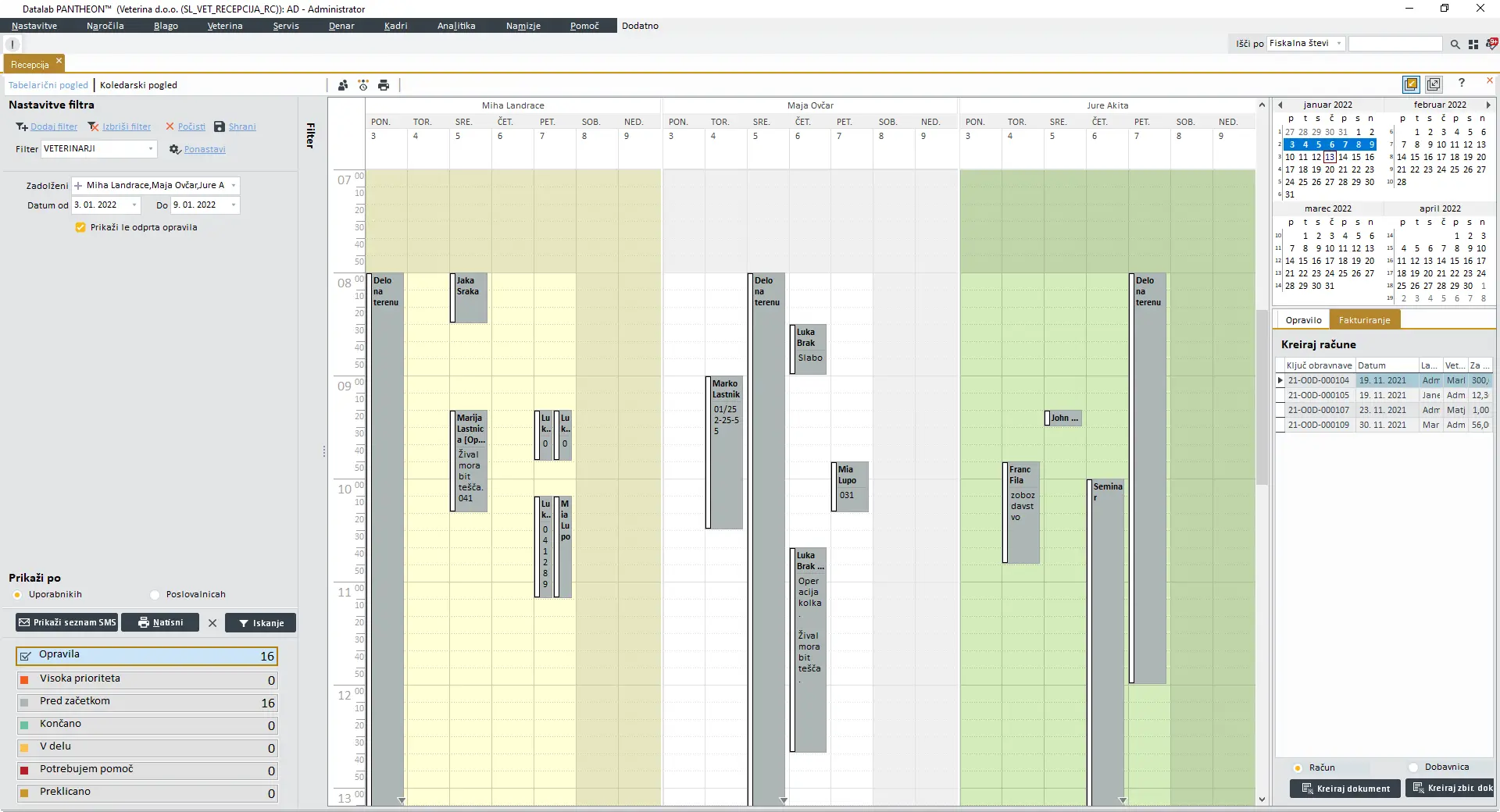The image size is (1500, 812).
Task: Select the Račun radio button
Action: coord(1298,768)
